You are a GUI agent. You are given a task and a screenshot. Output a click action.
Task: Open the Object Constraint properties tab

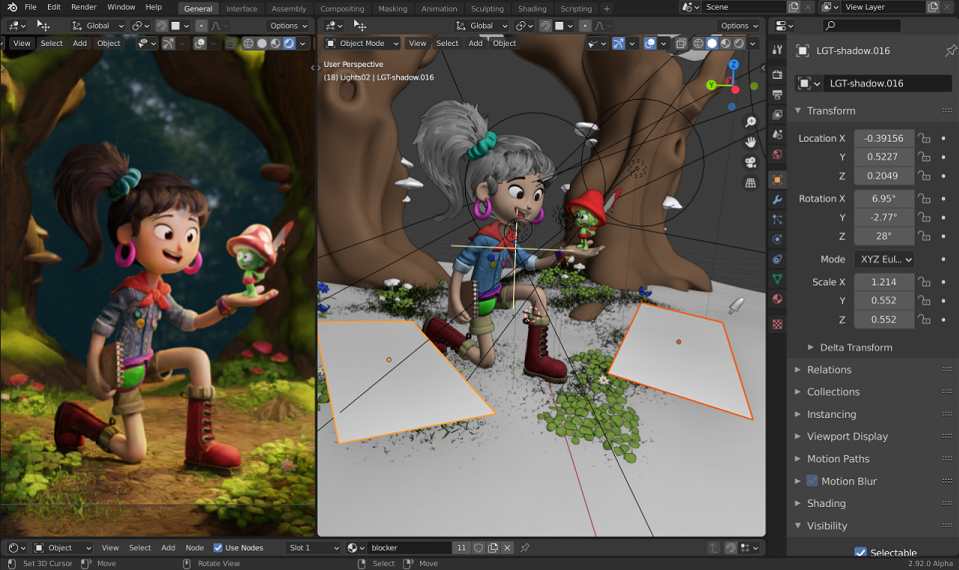point(777,259)
